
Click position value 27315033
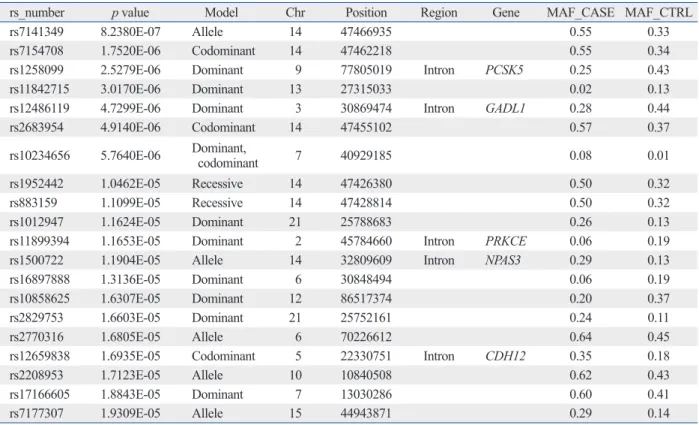point(366,89)
